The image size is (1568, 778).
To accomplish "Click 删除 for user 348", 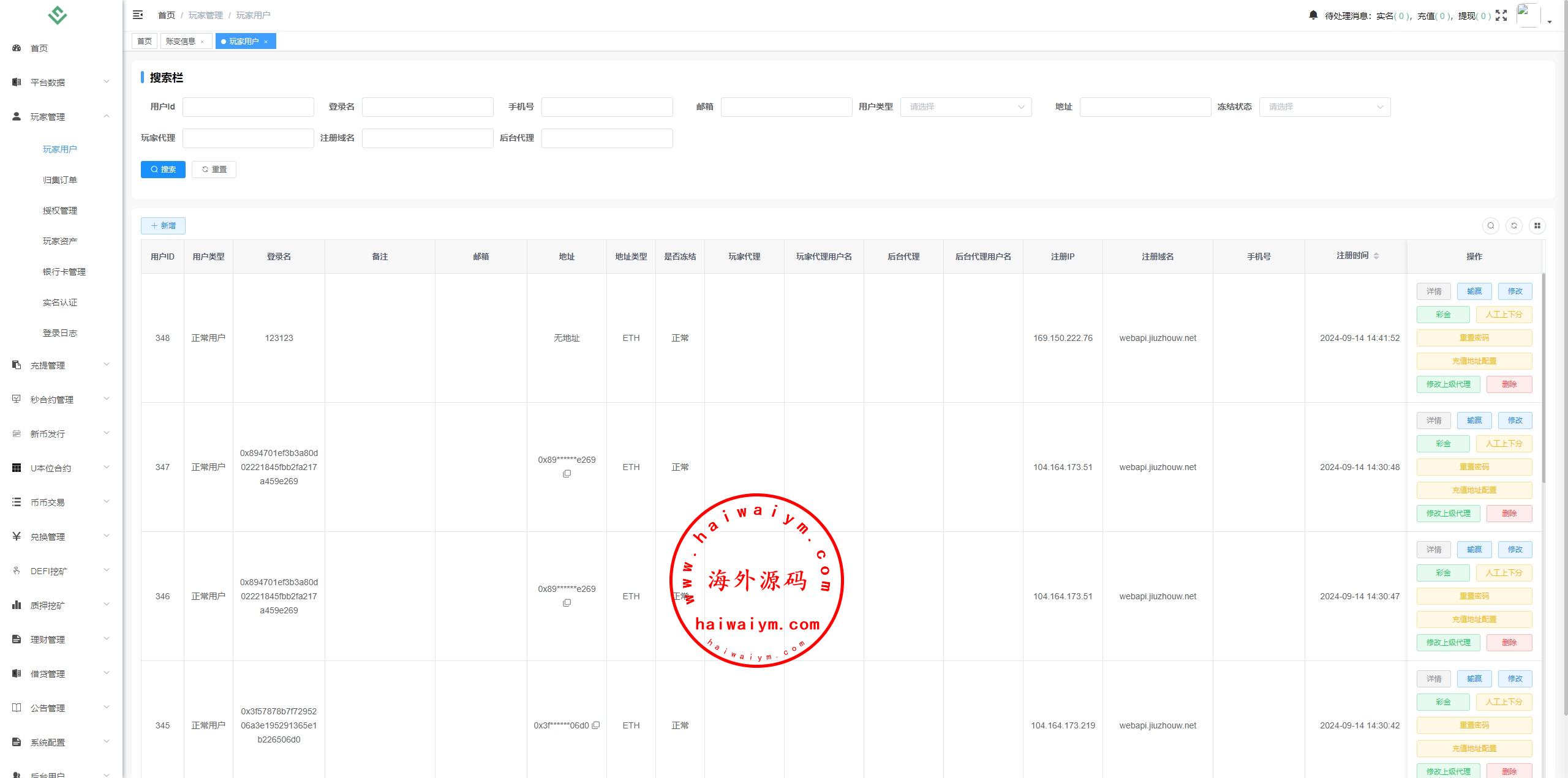I will 1509,384.
